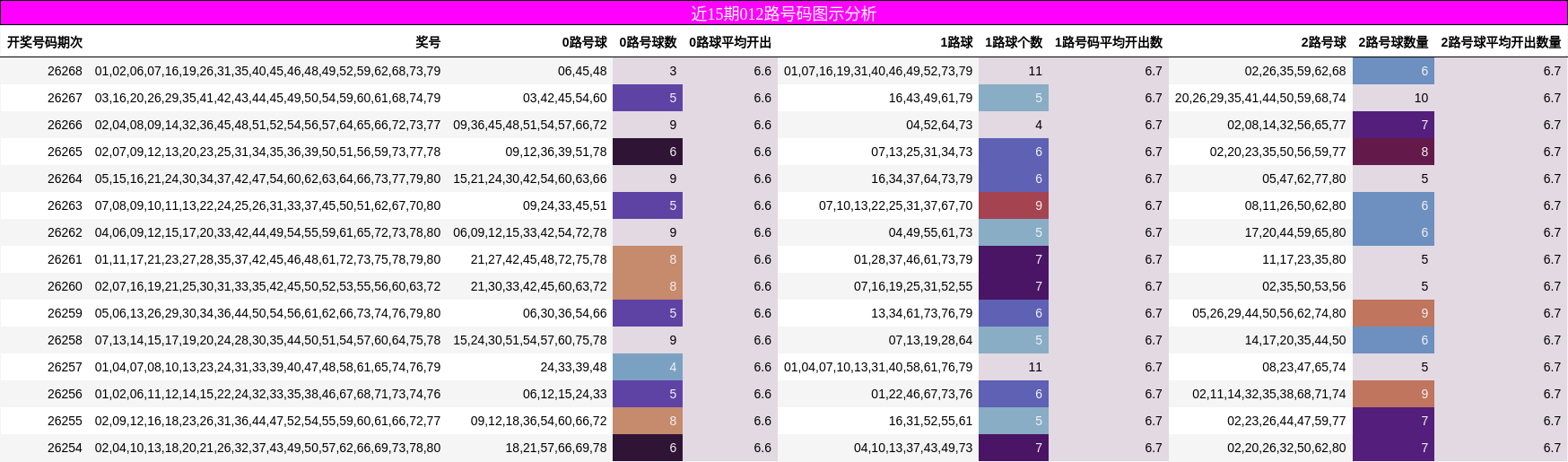Image resolution: width=1568 pixels, height=462 pixels.
Task: Select the 1路 cell '07,13,19,28,64'
Action: pyautogui.click(x=930, y=340)
